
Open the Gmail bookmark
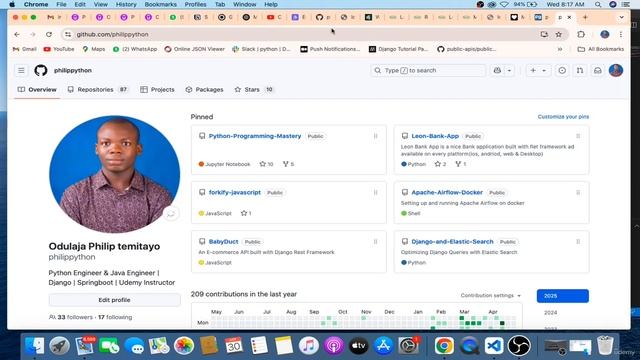coord(24,49)
